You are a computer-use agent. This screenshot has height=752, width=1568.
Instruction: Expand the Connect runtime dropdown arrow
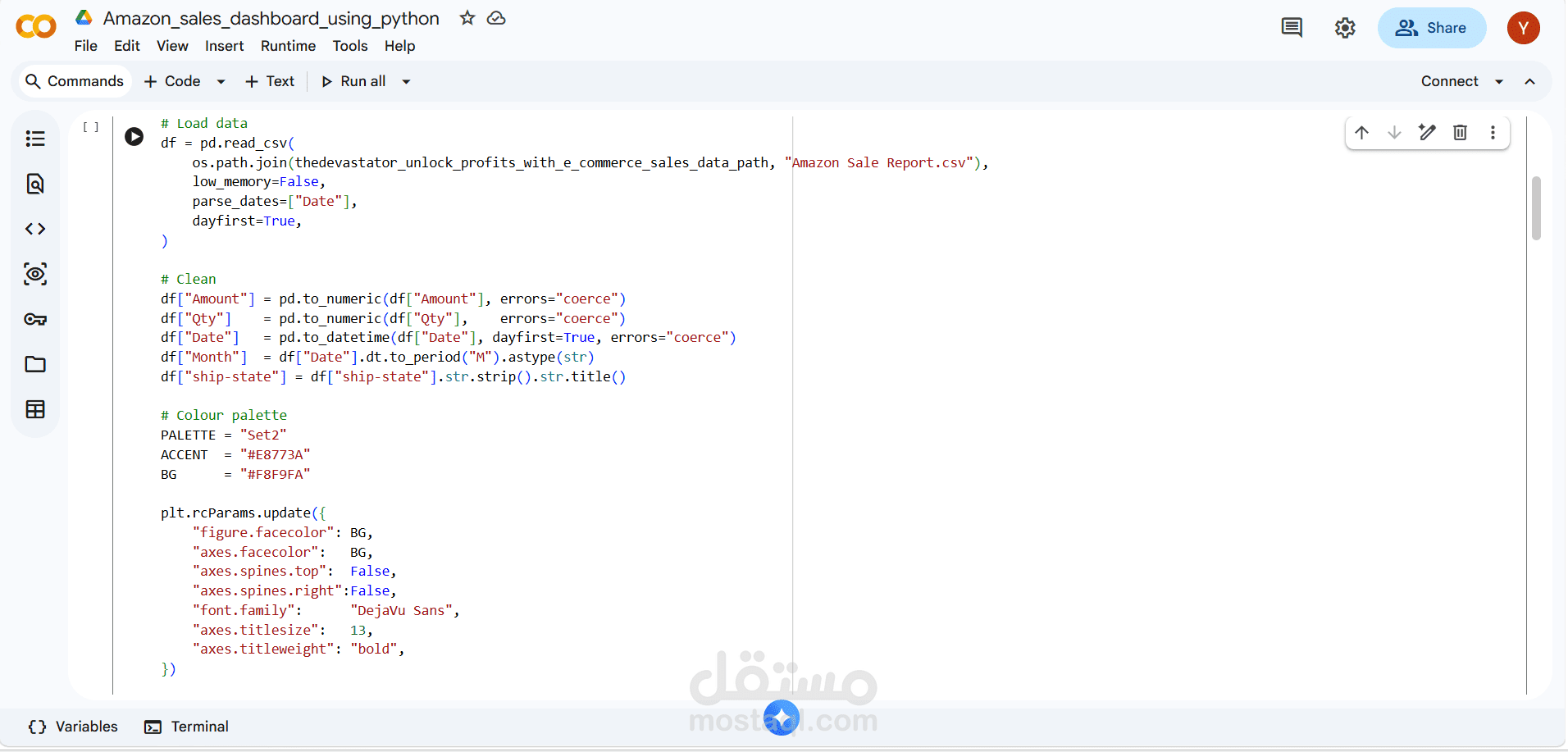point(1499,81)
